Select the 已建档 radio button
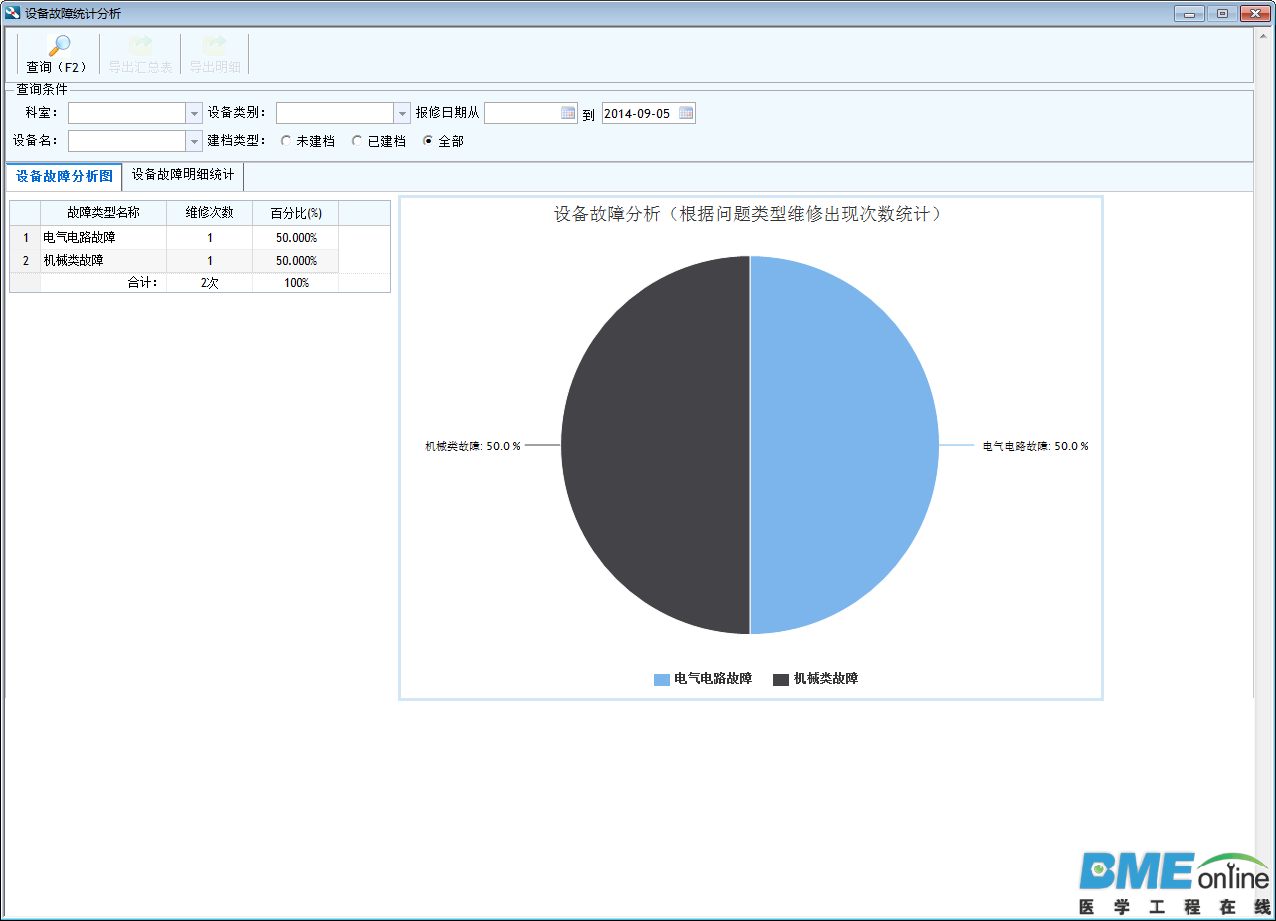This screenshot has height=921, width=1276. (x=357, y=141)
